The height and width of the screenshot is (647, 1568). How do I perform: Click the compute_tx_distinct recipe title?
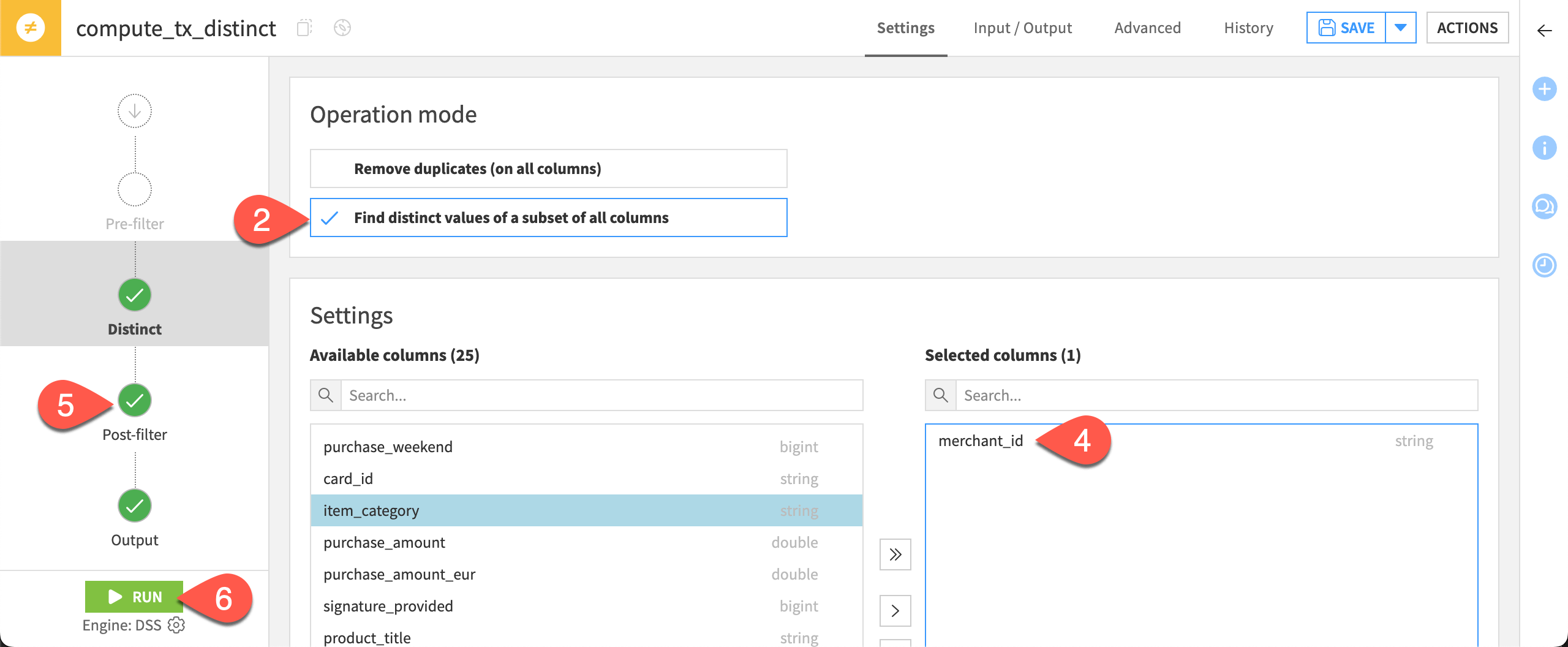click(x=176, y=28)
